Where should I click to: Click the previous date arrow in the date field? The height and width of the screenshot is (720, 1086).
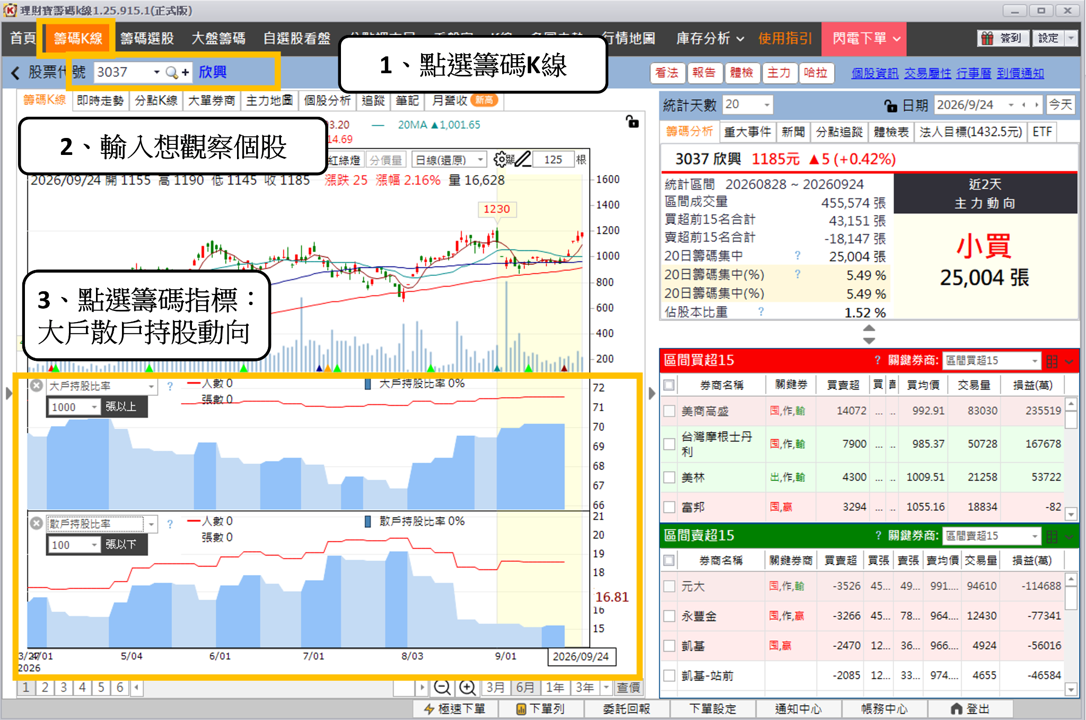click(1024, 105)
